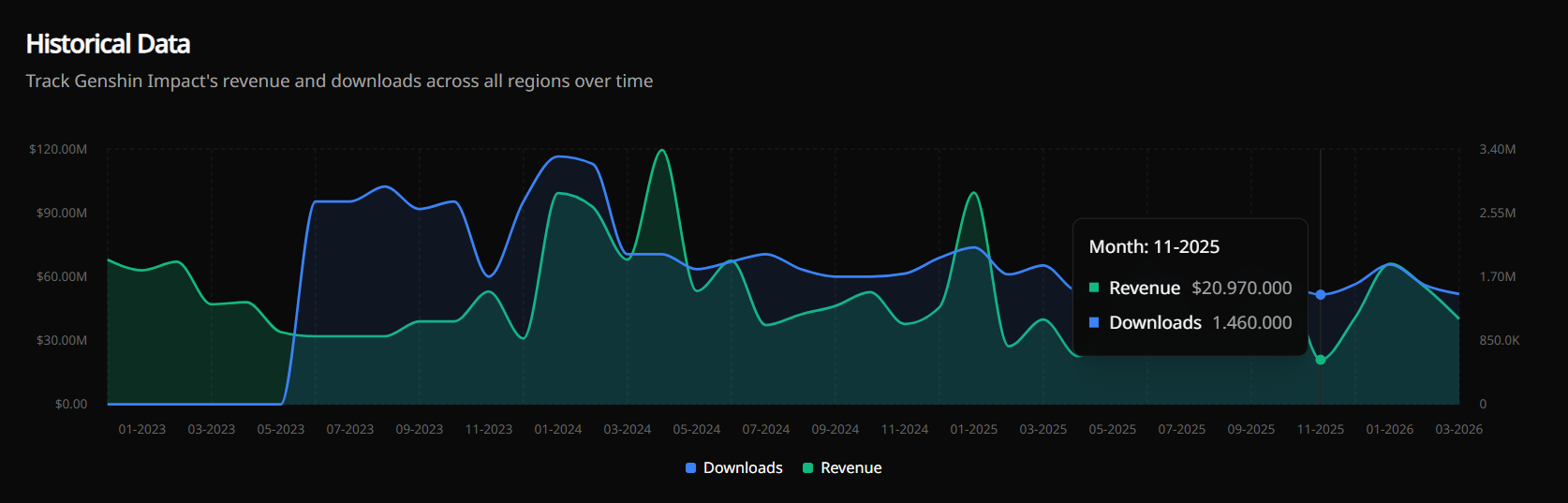
Task: Click the $0.00 revenue axis label
Action: (71, 404)
